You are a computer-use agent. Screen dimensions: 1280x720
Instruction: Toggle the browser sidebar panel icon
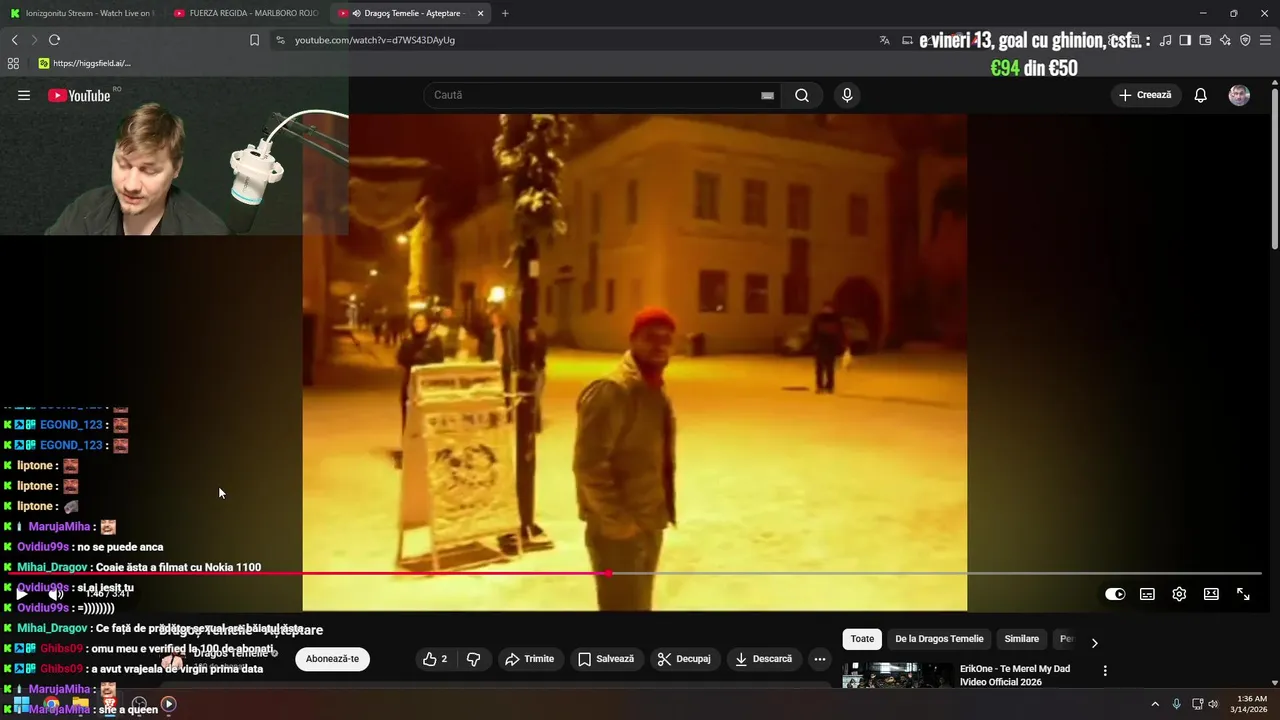[x=1185, y=40]
